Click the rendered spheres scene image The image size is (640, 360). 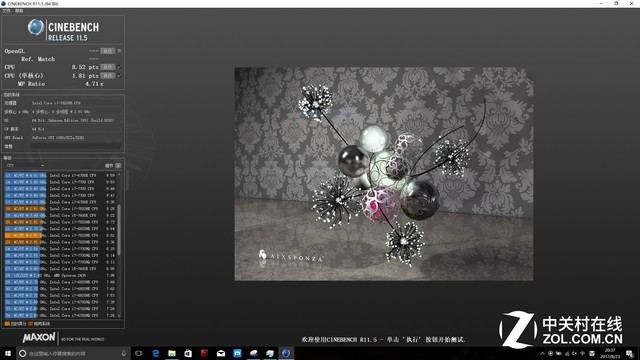(x=384, y=174)
